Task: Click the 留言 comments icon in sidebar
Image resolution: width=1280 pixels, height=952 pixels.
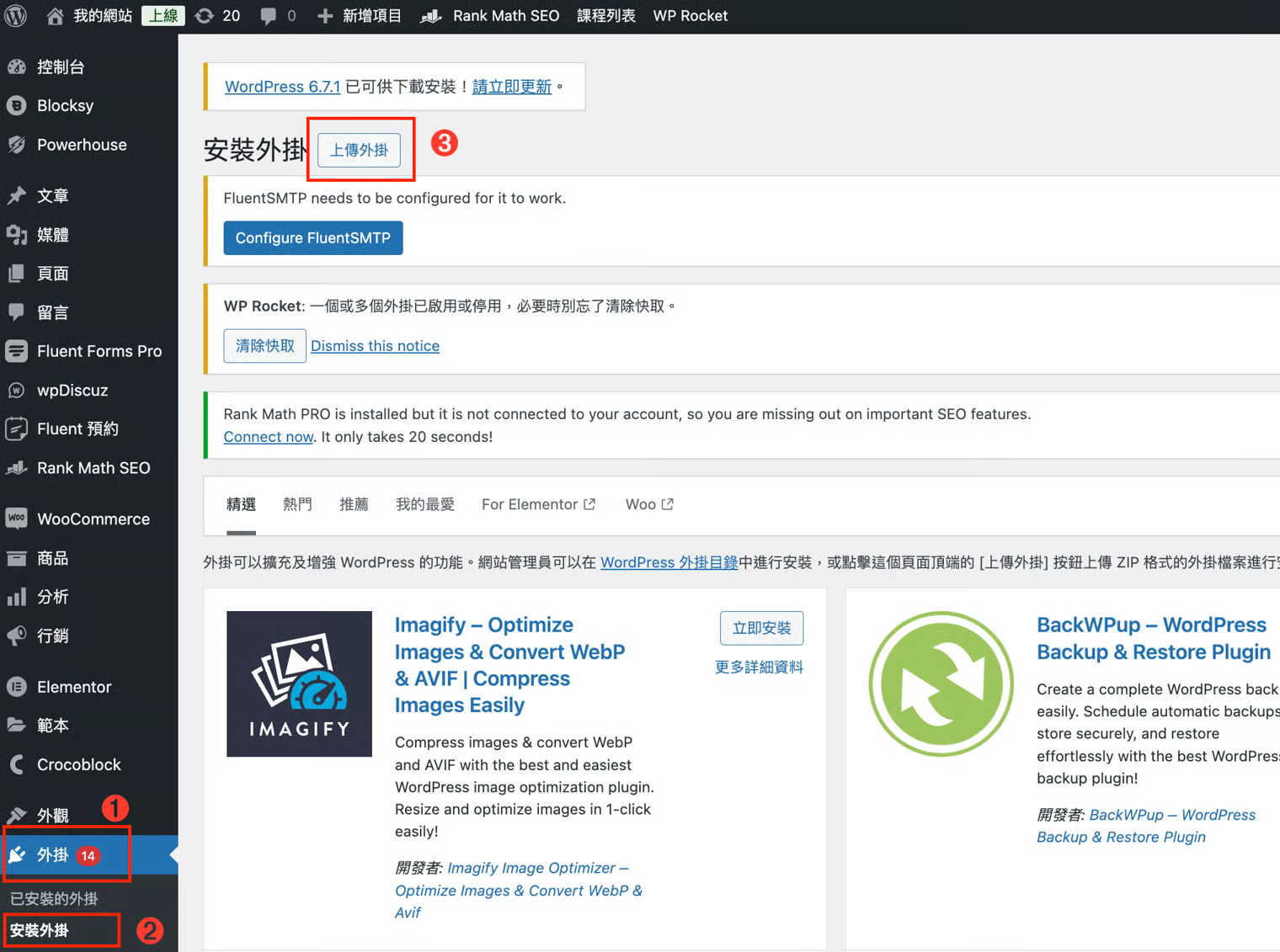Action: (17, 312)
